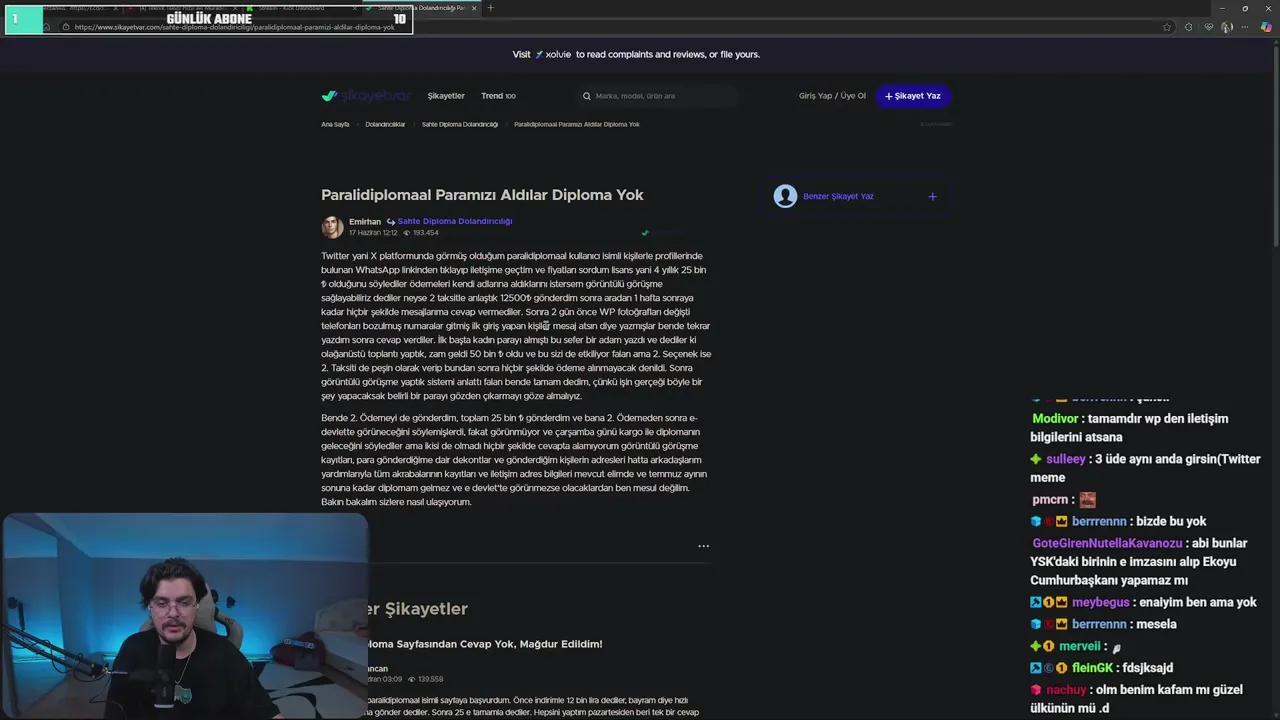Open Sahte Diploma Dolandırıcılığı breadcrumb

click(460, 124)
